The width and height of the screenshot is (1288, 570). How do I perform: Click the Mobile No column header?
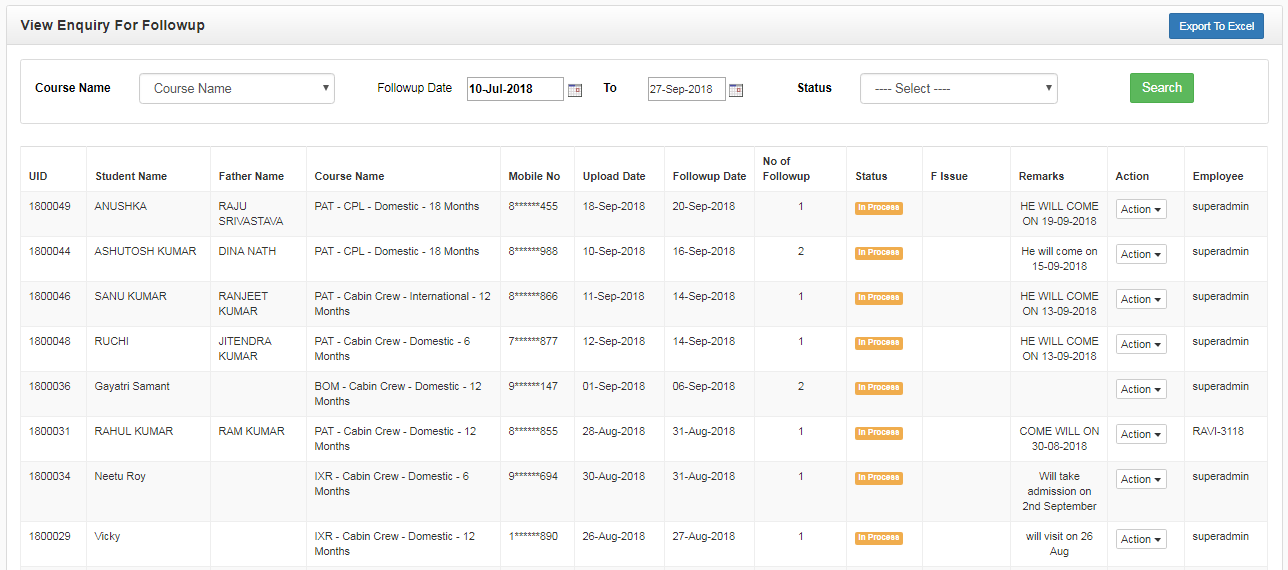click(x=534, y=176)
